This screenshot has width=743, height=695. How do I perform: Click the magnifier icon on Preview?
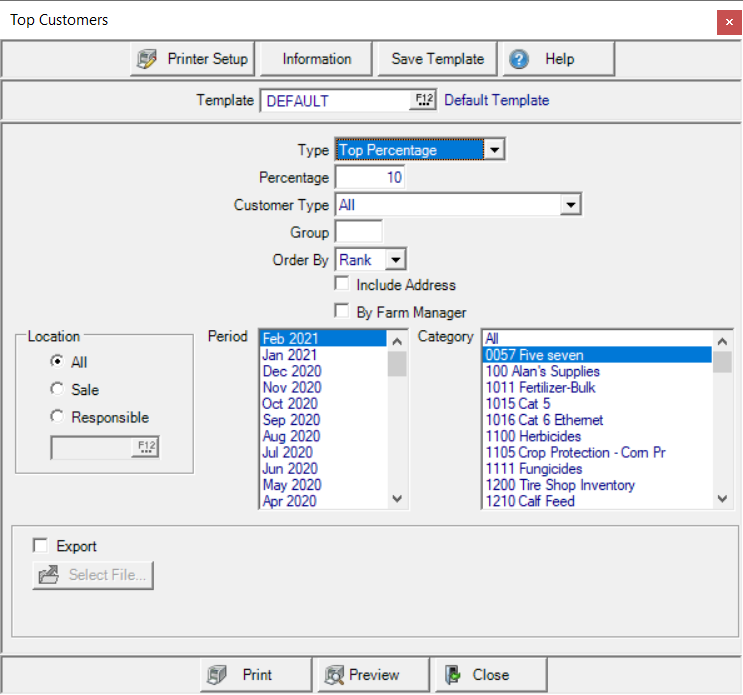point(334,675)
